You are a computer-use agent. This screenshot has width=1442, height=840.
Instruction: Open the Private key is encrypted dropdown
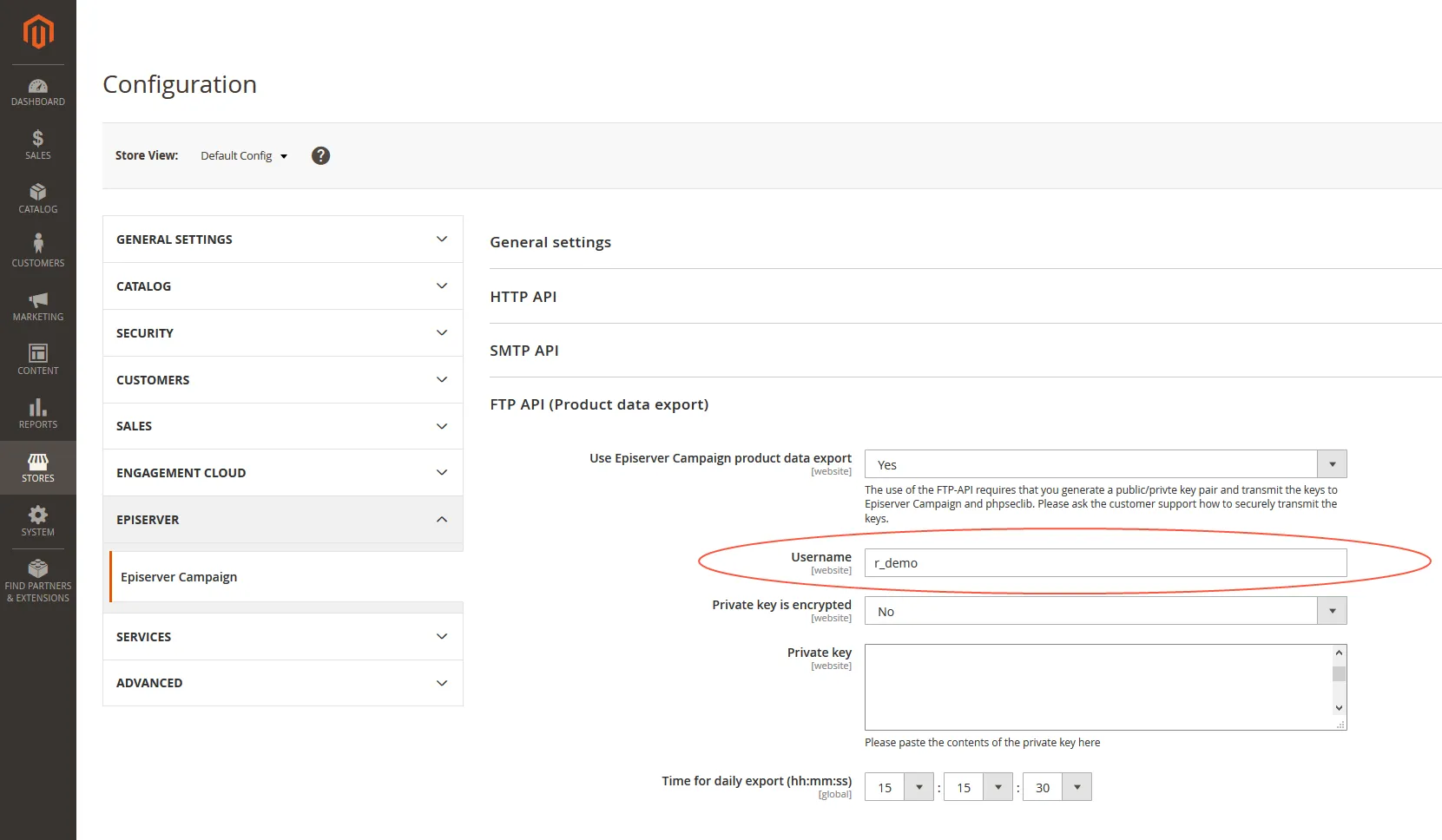[x=1105, y=611]
